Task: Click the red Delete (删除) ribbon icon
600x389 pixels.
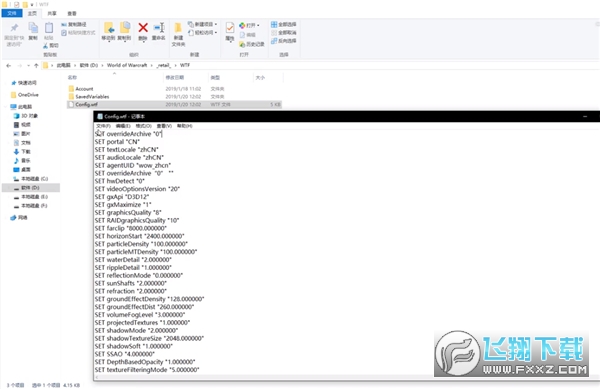Action: tap(143, 28)
